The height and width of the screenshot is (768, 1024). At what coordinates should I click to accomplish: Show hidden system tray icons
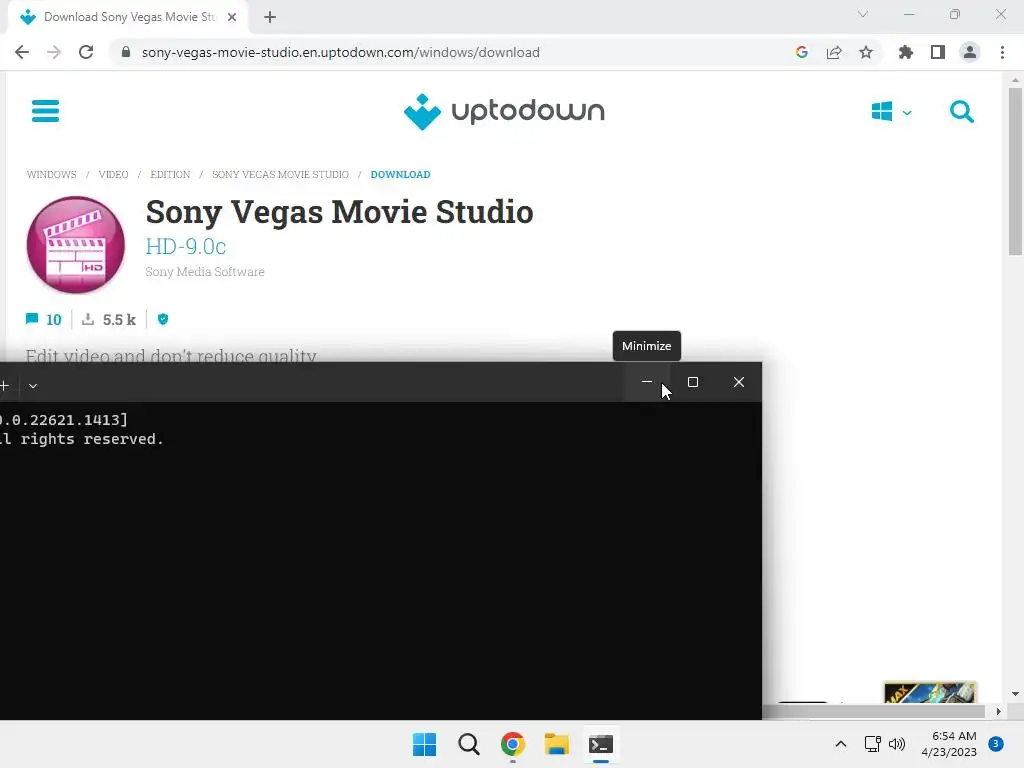click(x=841, y=744)
